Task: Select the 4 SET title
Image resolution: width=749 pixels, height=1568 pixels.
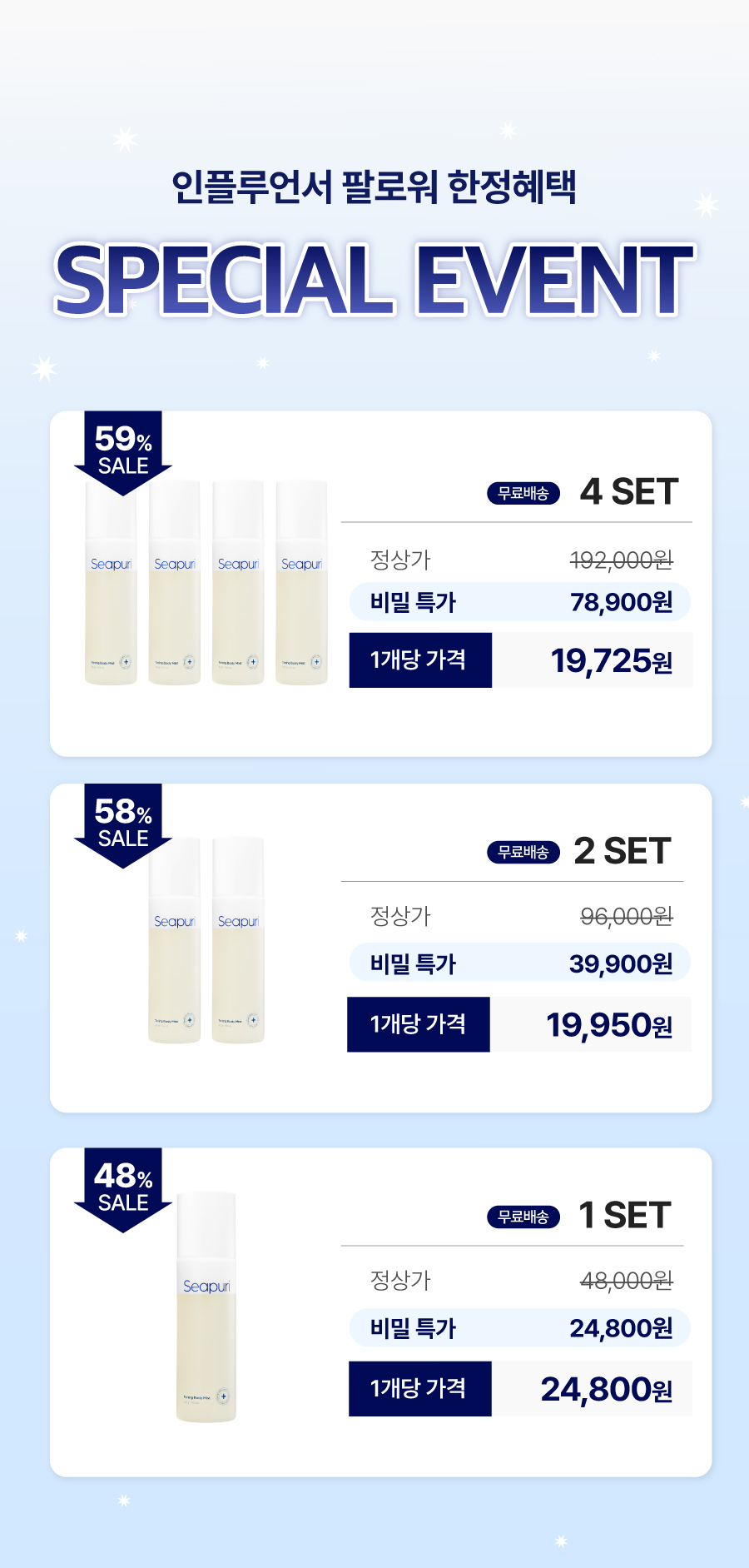Action: (x=629, y=492)
